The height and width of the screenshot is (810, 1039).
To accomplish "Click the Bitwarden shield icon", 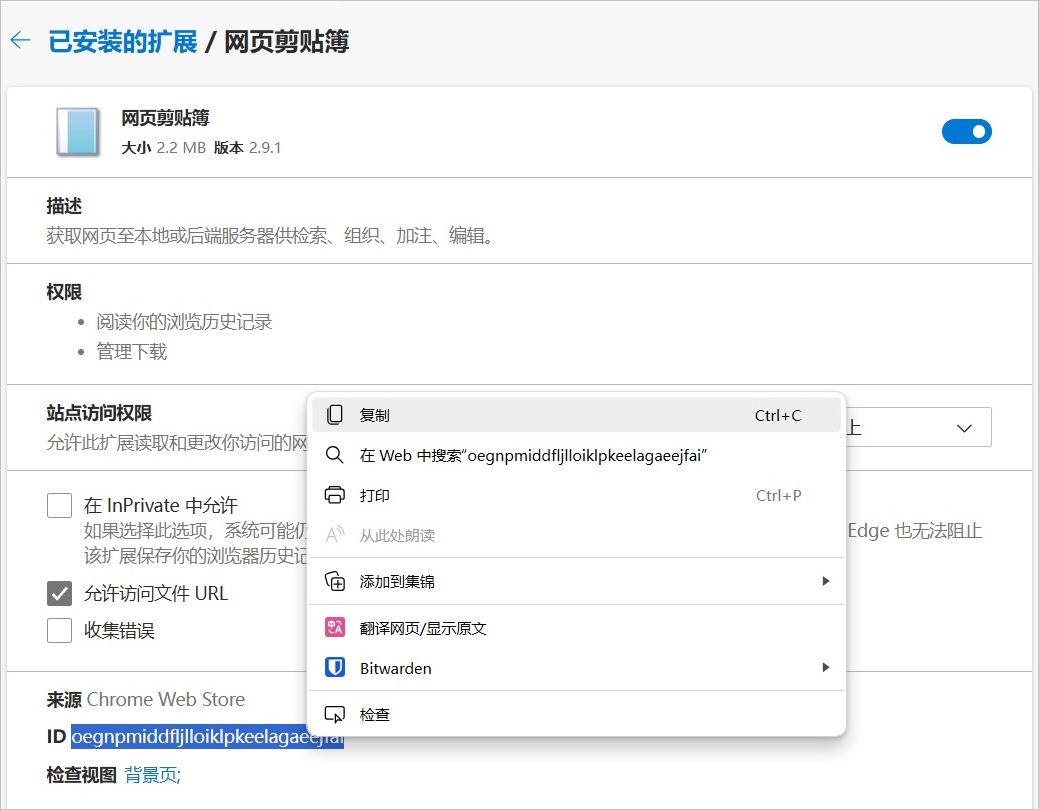I will coord(335,668).
